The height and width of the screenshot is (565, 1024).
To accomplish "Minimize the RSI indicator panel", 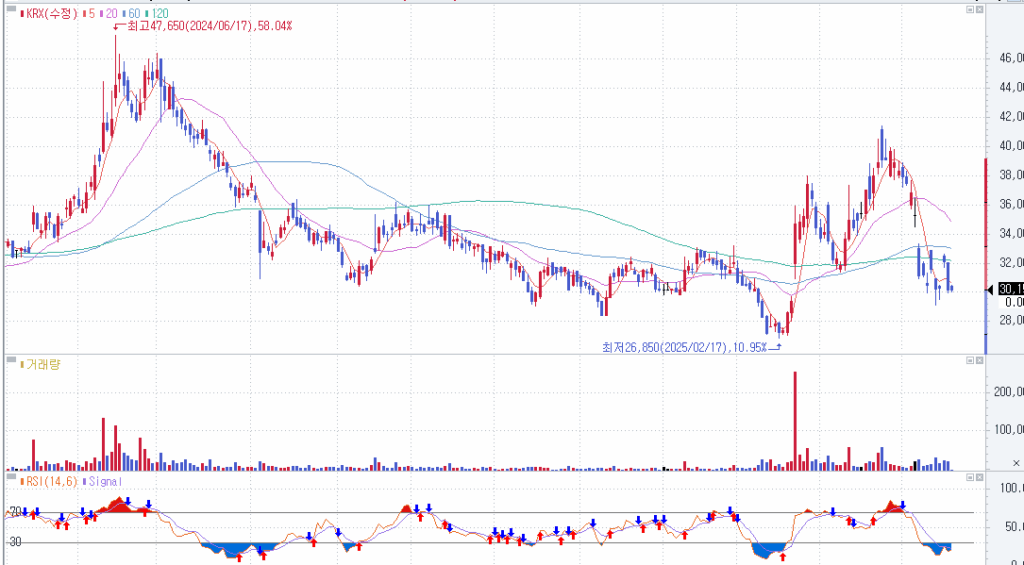I will click(968, 477).
